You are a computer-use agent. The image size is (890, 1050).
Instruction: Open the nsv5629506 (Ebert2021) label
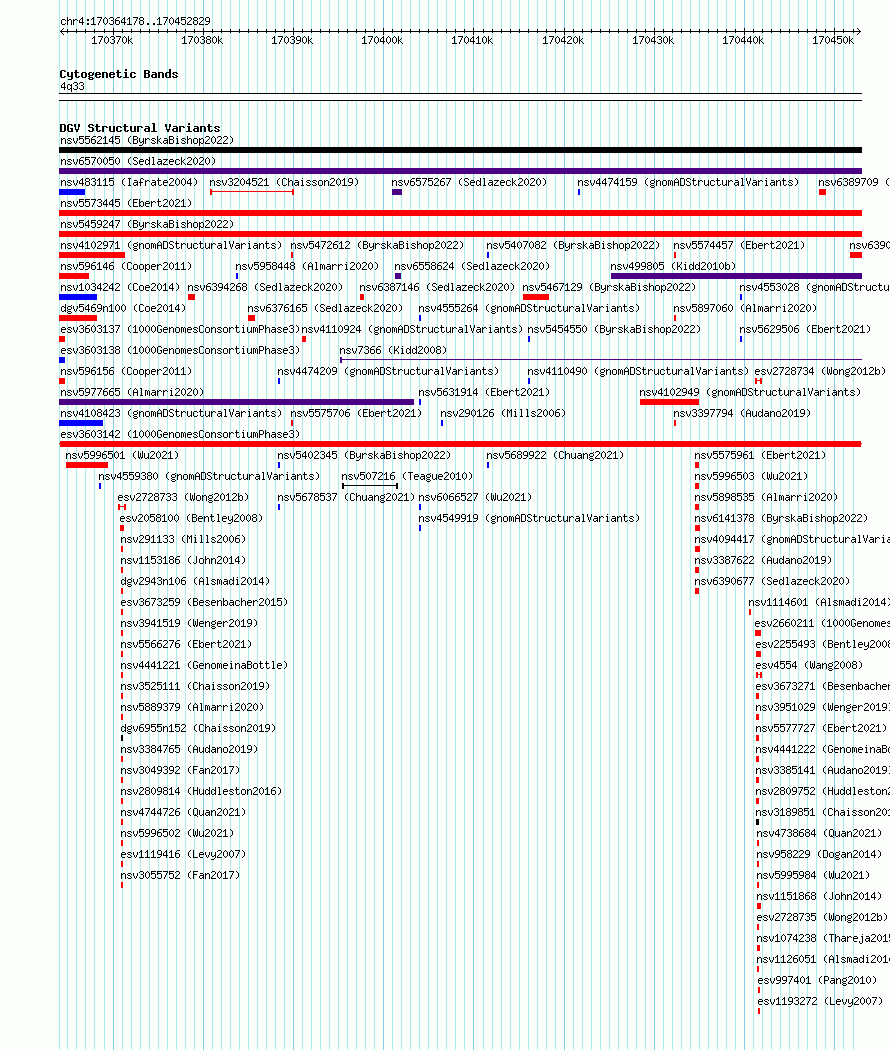coord(806,329)
